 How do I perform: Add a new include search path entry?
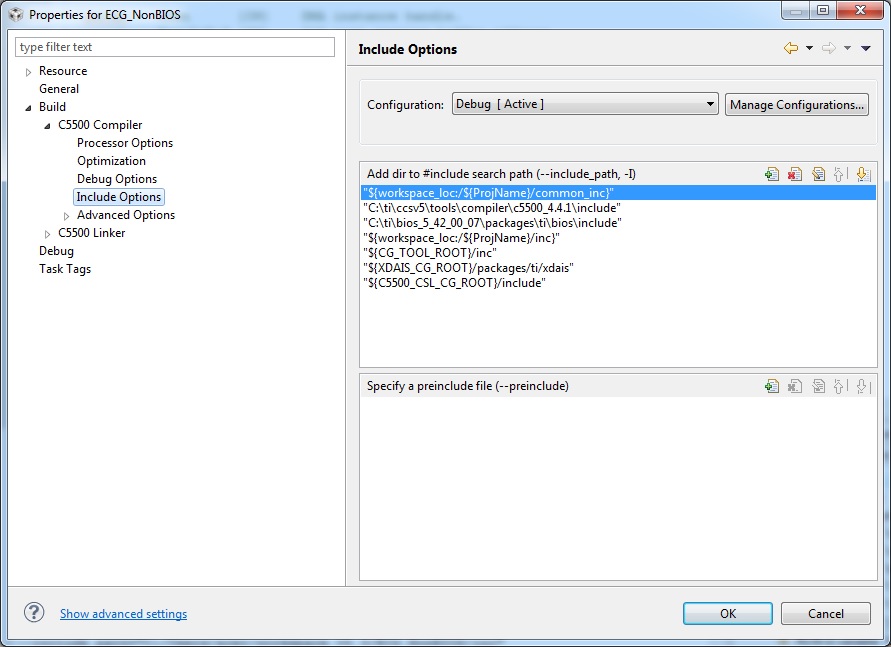pyautogui.click(x=772, y=174)
